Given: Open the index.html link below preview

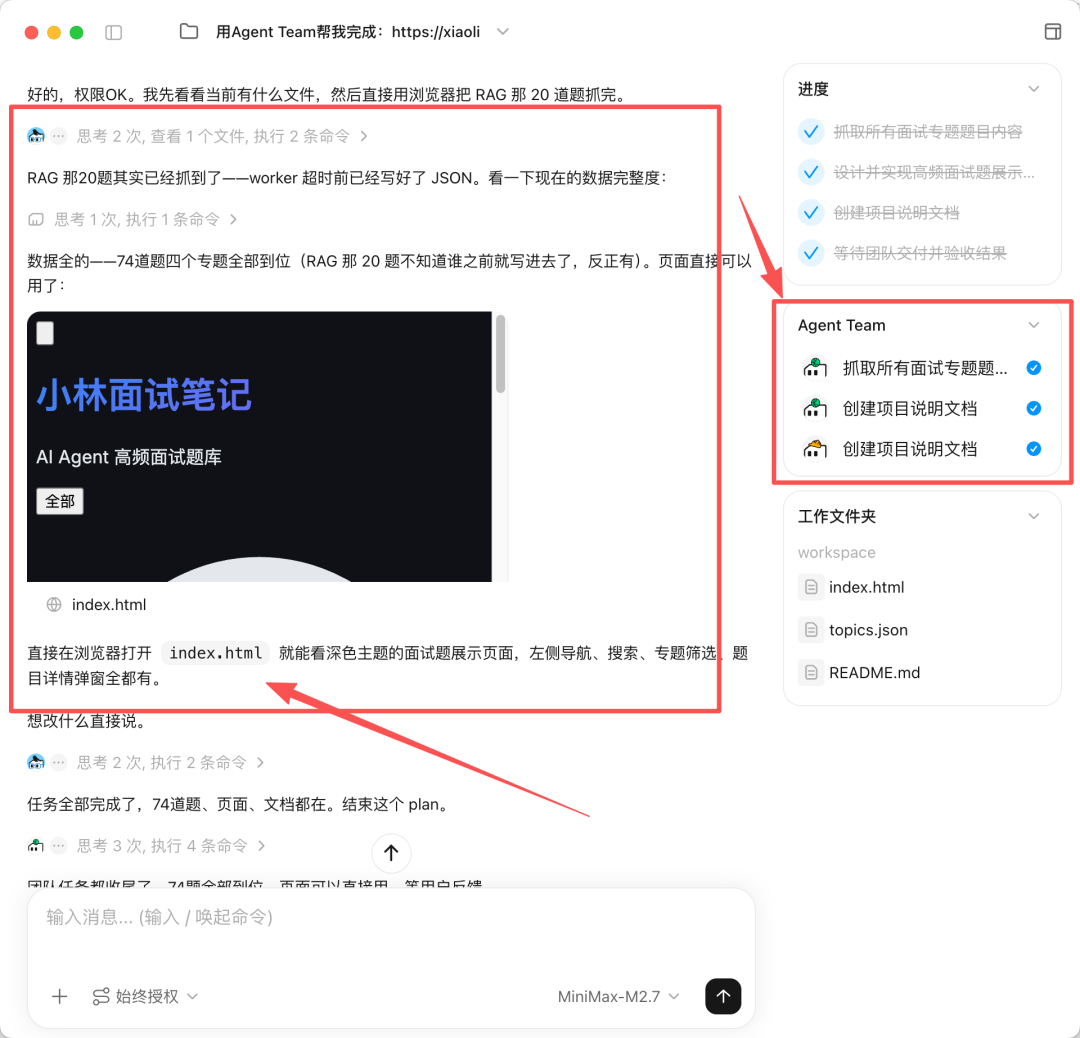Looking at the screenshot, I should click(109, 605).
